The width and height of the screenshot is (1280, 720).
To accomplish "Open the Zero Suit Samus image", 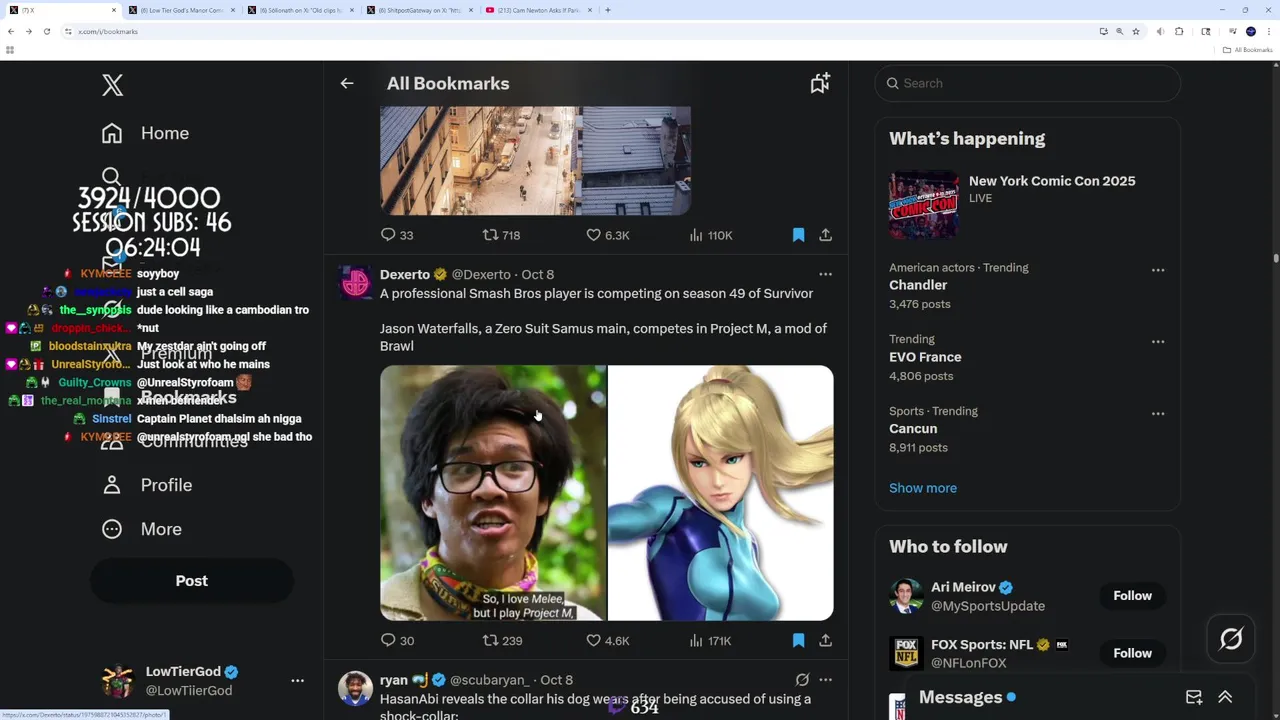I will point(721,493).
